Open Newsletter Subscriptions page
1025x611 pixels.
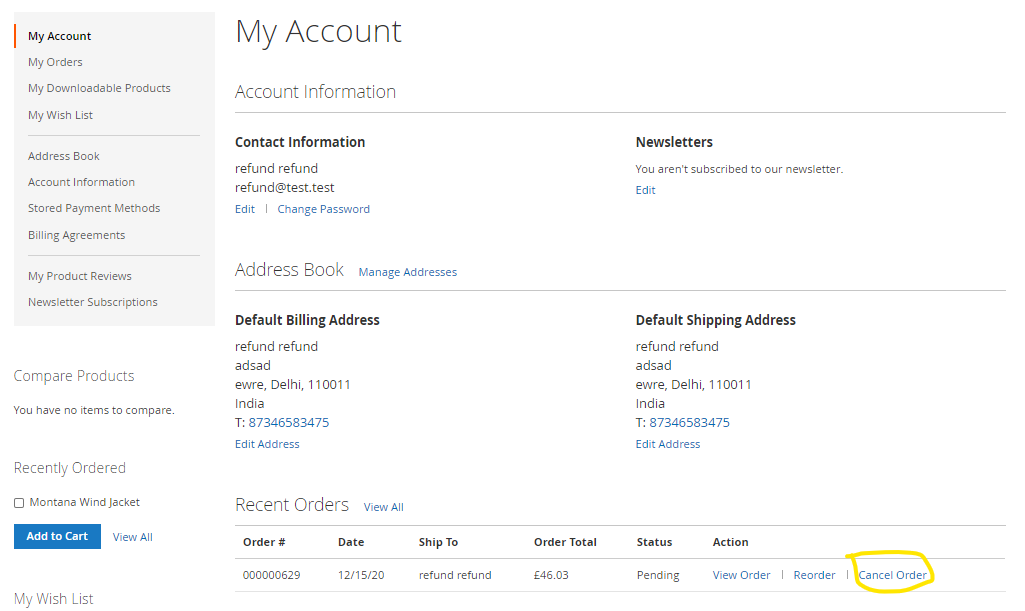tap(93, 302)
